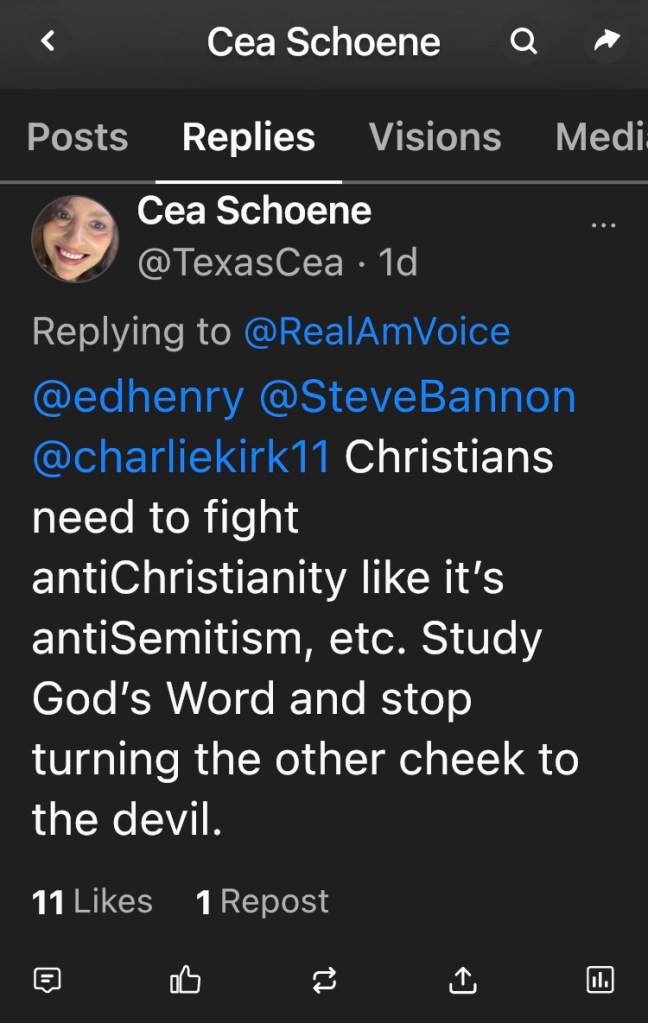Like the post with thumbs-up icon
Viewport: 648px width, 1023px height.
(x=185, y=980)
